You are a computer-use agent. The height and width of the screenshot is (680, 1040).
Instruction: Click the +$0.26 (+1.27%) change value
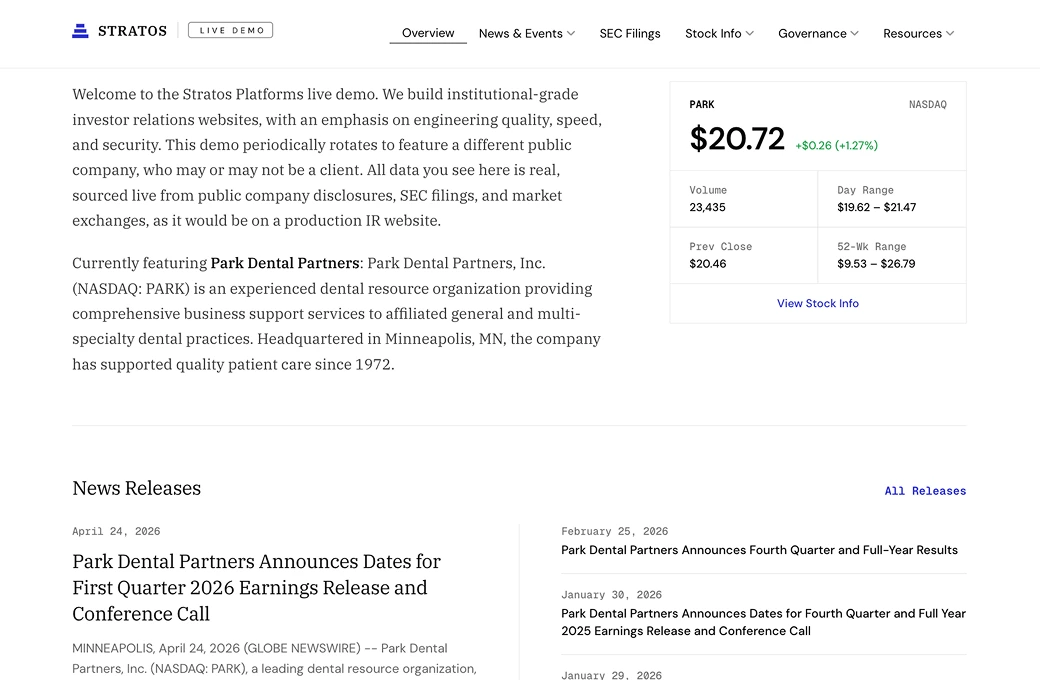click(x=836, y=145)
